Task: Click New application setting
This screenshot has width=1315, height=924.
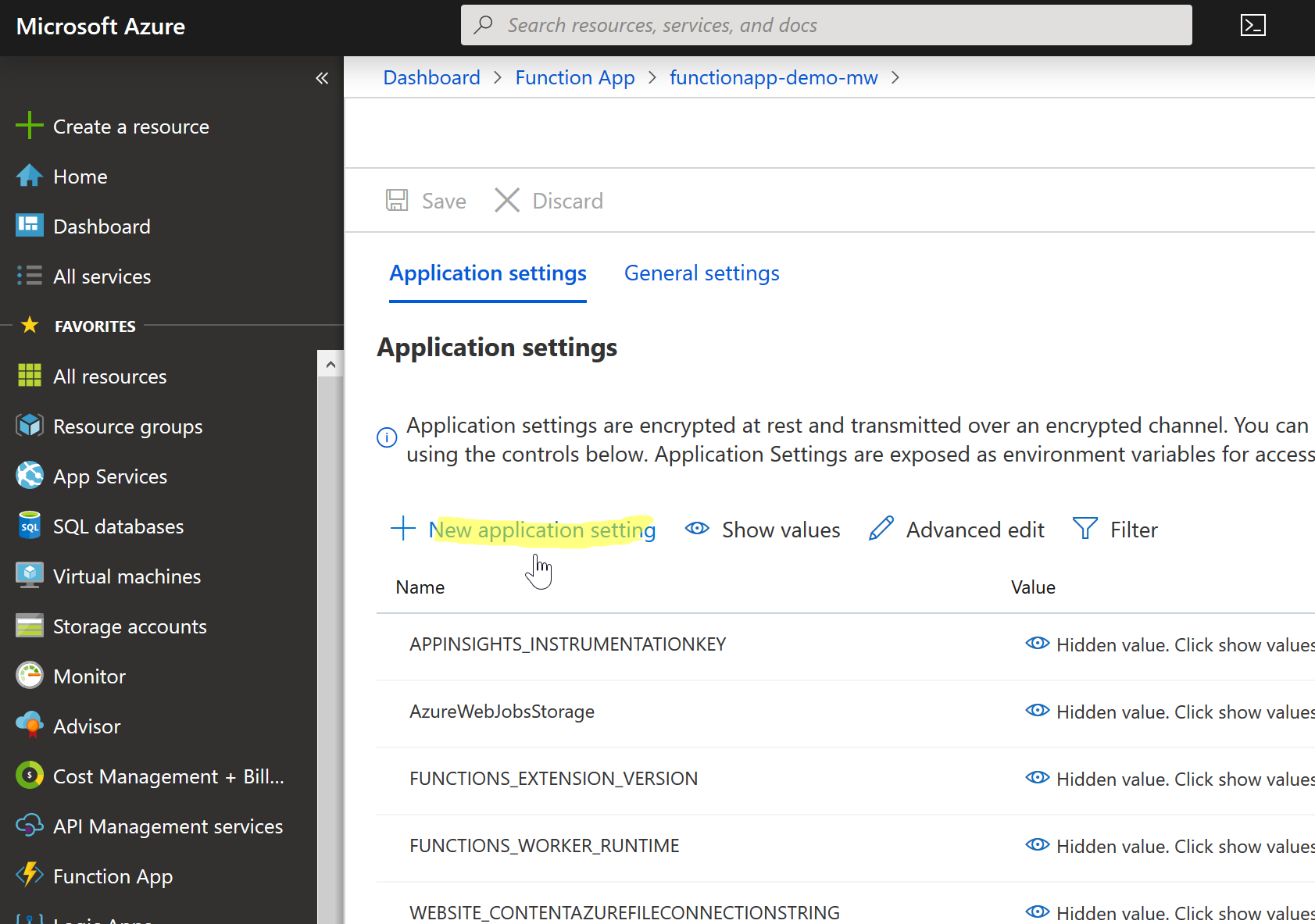Action: click(x=542, y=529)
